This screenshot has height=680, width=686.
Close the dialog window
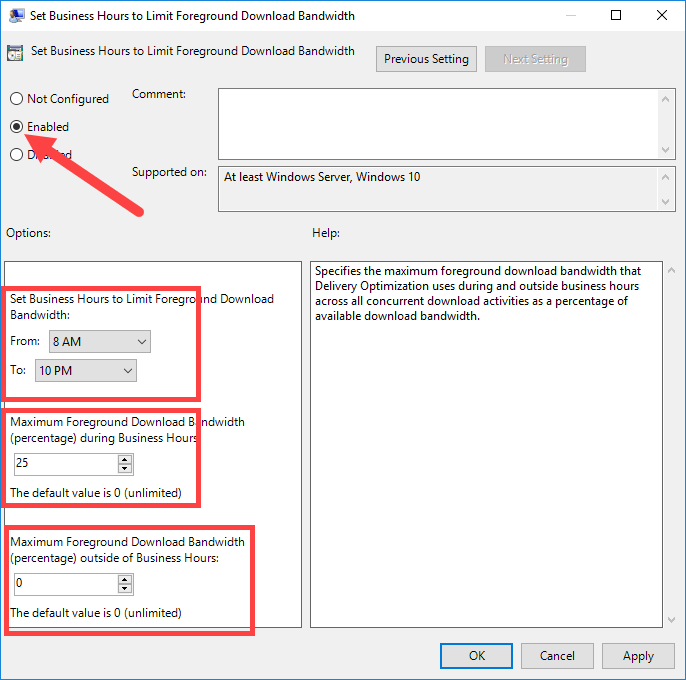(662, 15)
